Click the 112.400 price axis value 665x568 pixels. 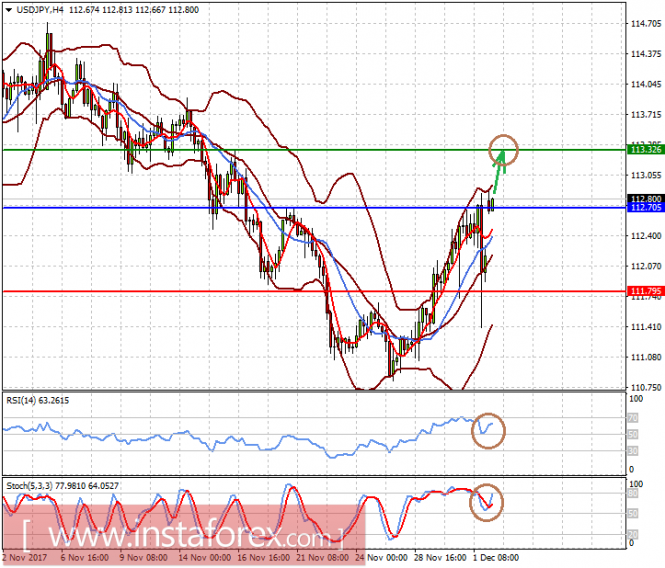(644, 236)
